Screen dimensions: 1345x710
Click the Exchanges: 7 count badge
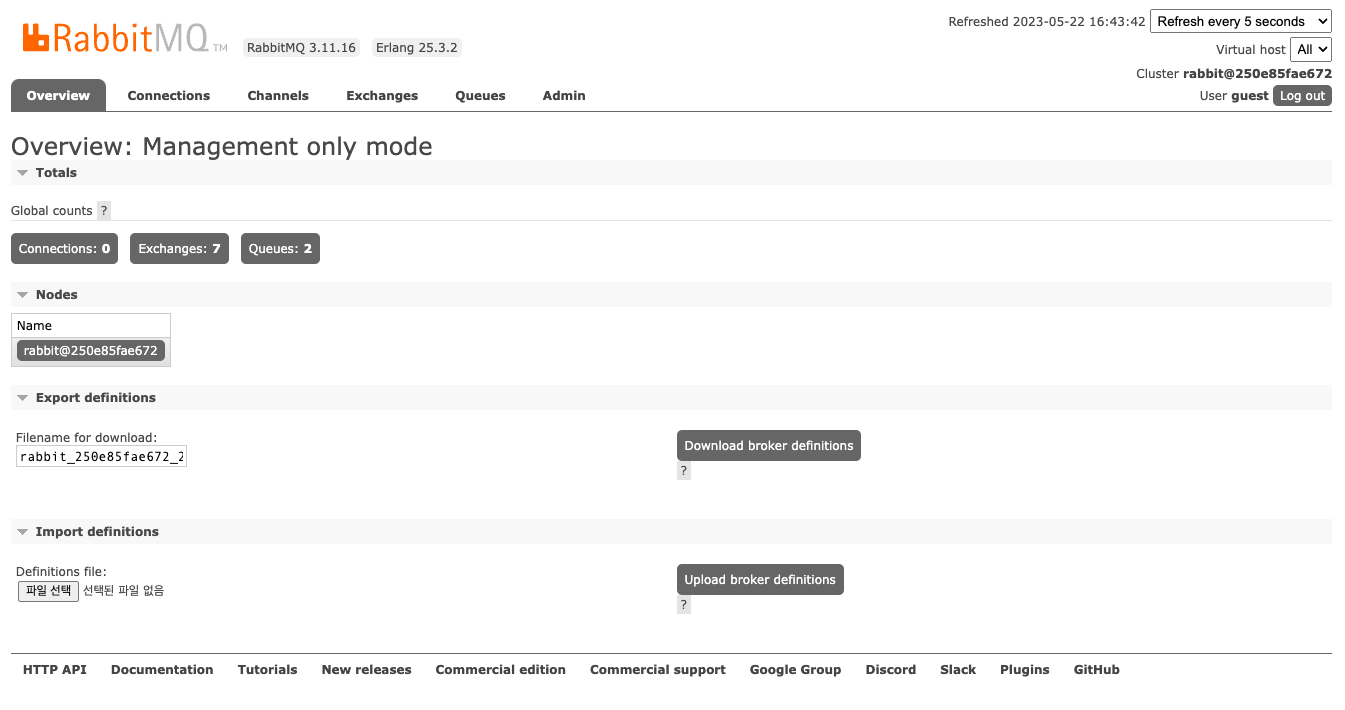coord(179,249)
